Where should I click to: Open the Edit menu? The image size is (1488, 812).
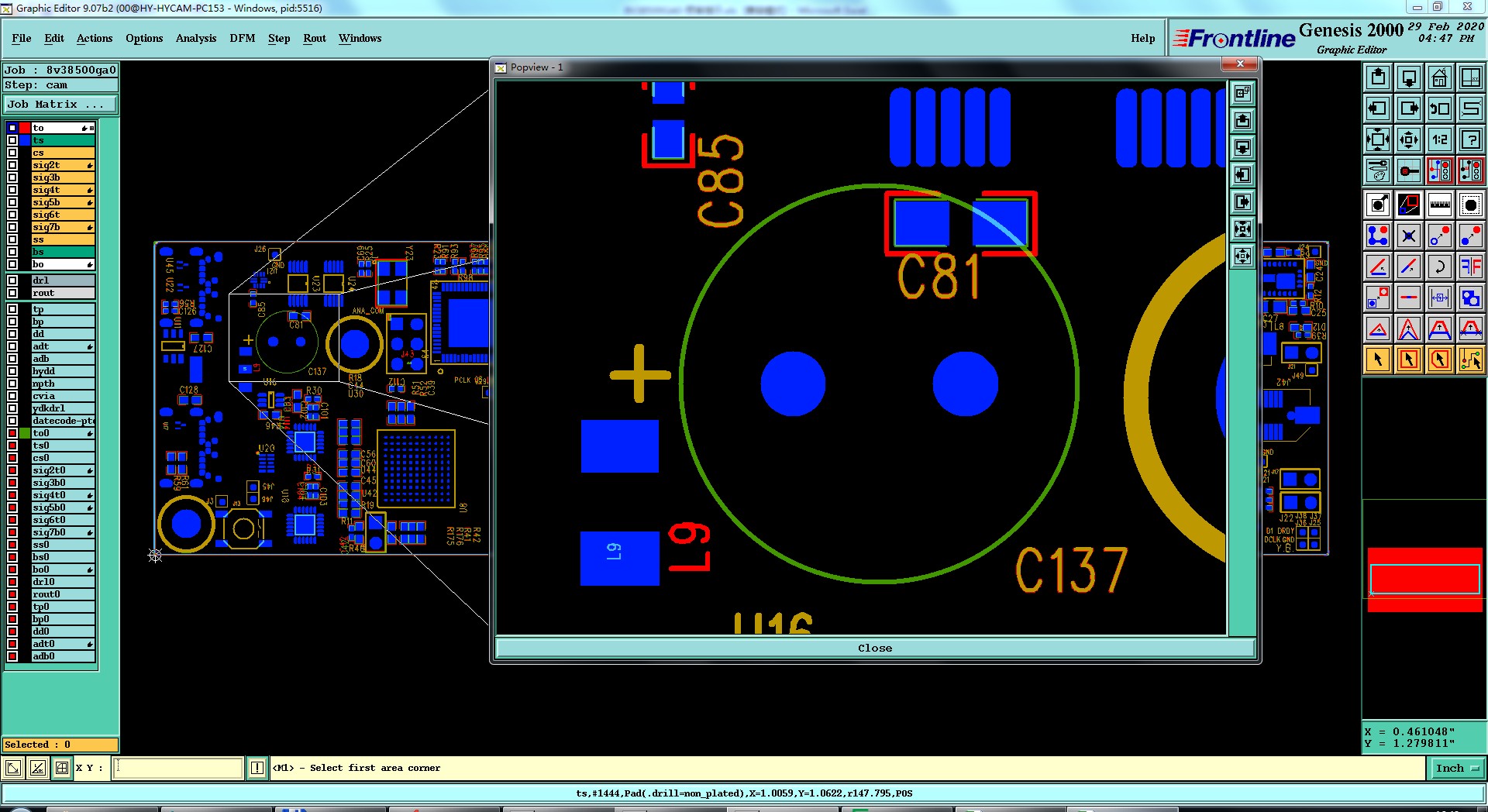[x=54, y=38]
